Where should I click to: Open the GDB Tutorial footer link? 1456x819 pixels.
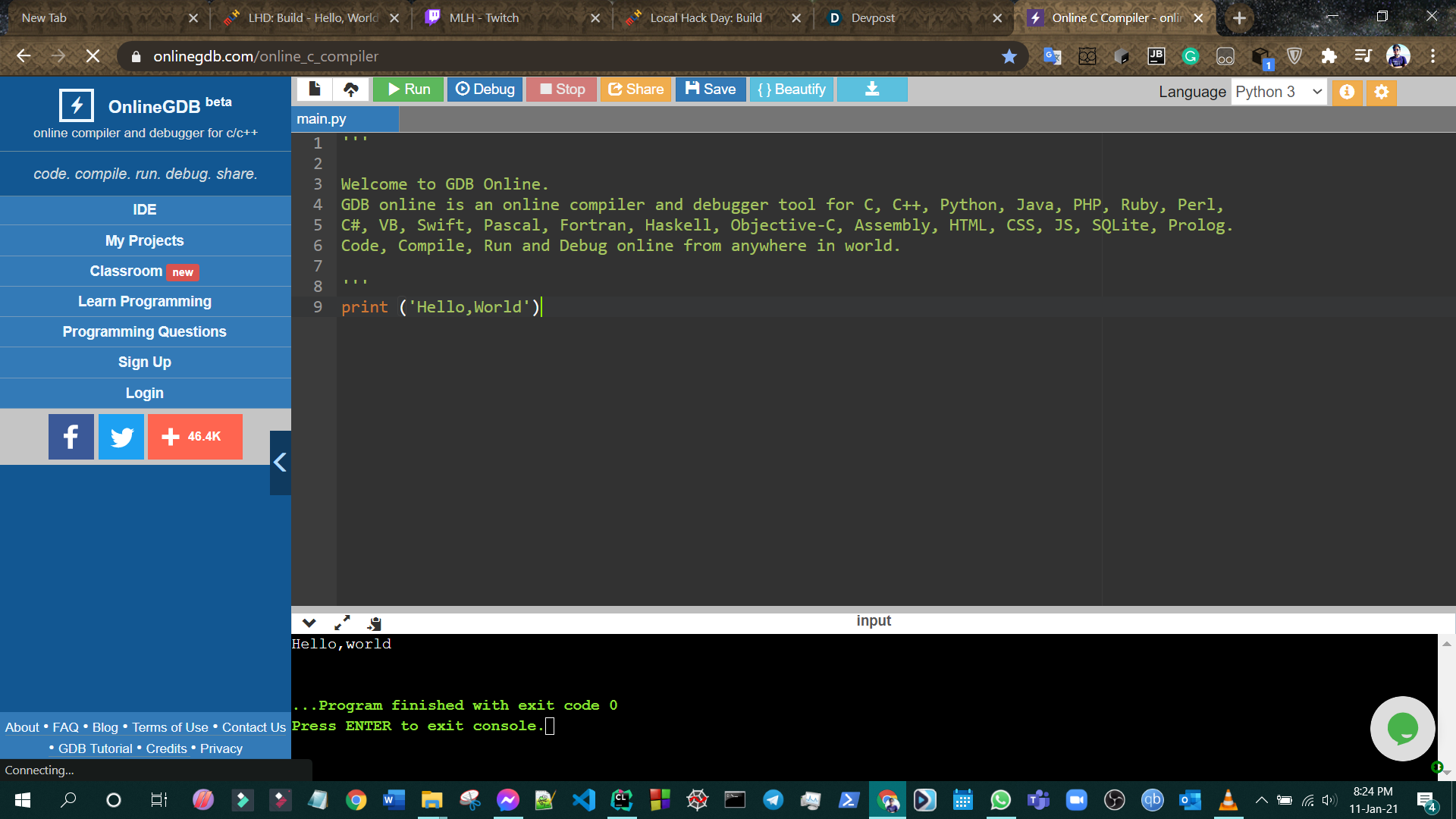click(x=96, y=748)
